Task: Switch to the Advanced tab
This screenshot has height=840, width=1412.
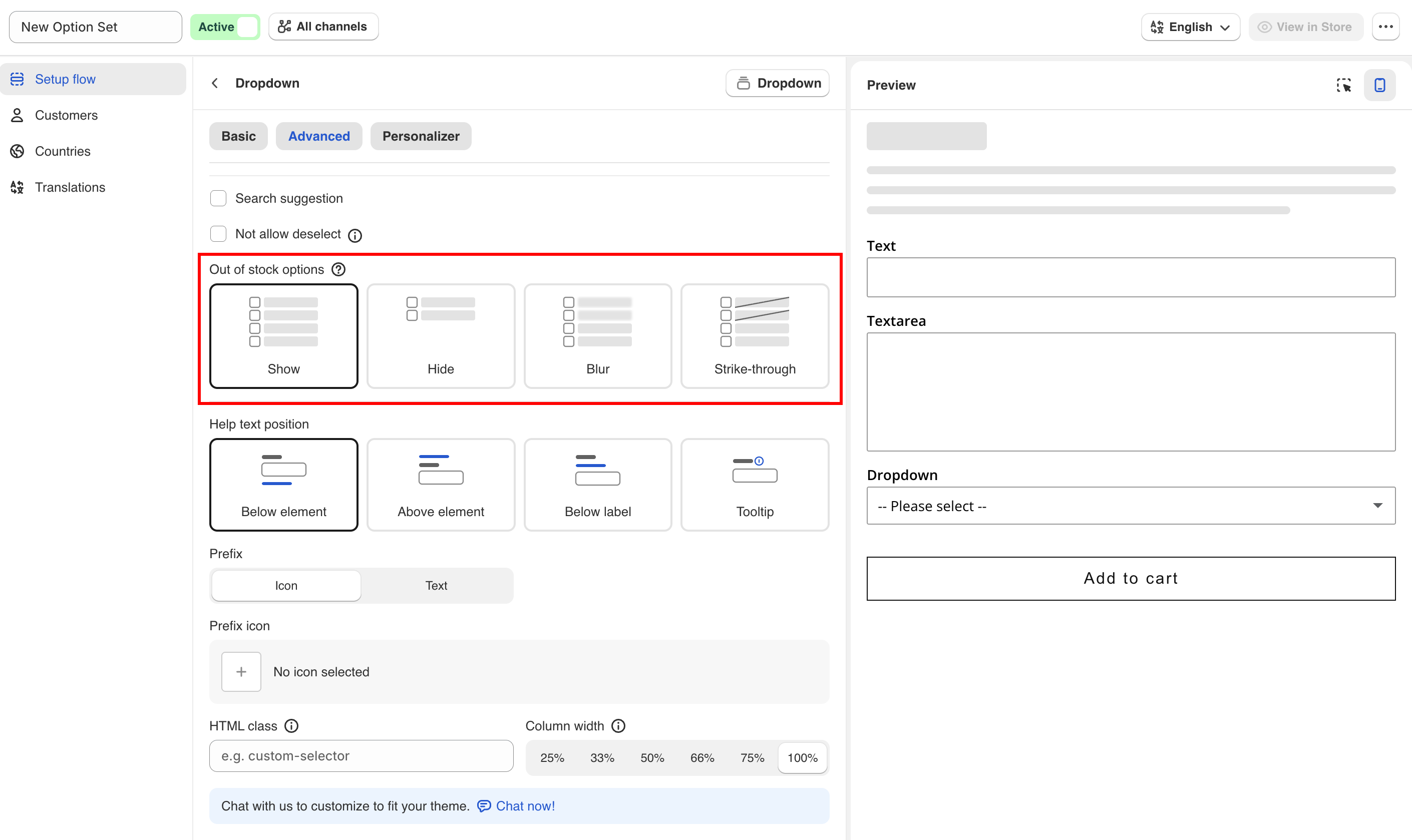Action: (319, 137)
